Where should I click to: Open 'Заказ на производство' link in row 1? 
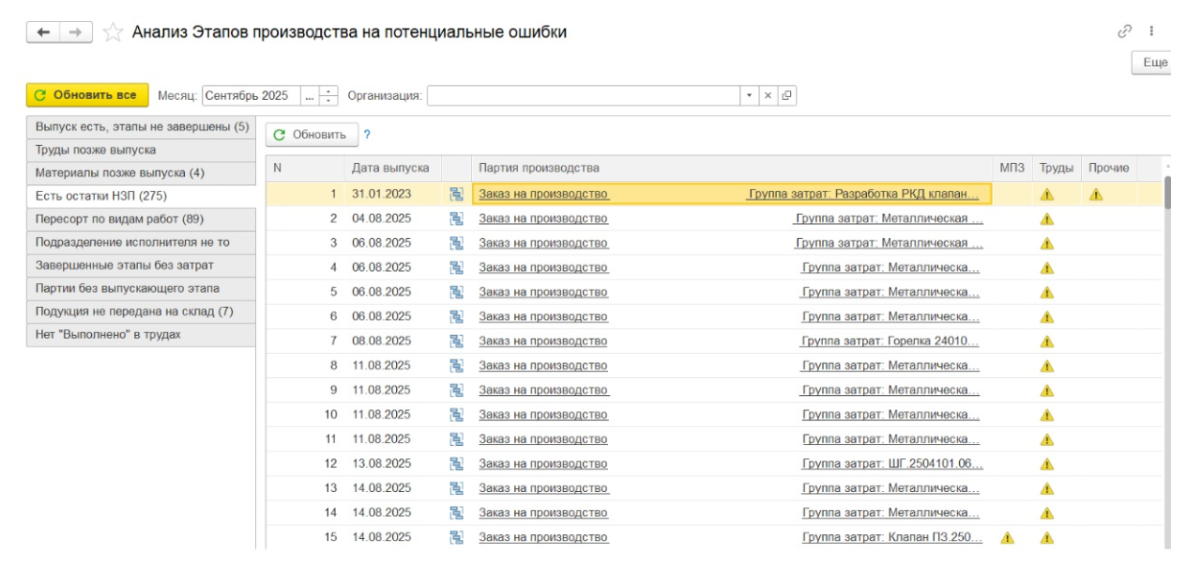coord(543,194)
